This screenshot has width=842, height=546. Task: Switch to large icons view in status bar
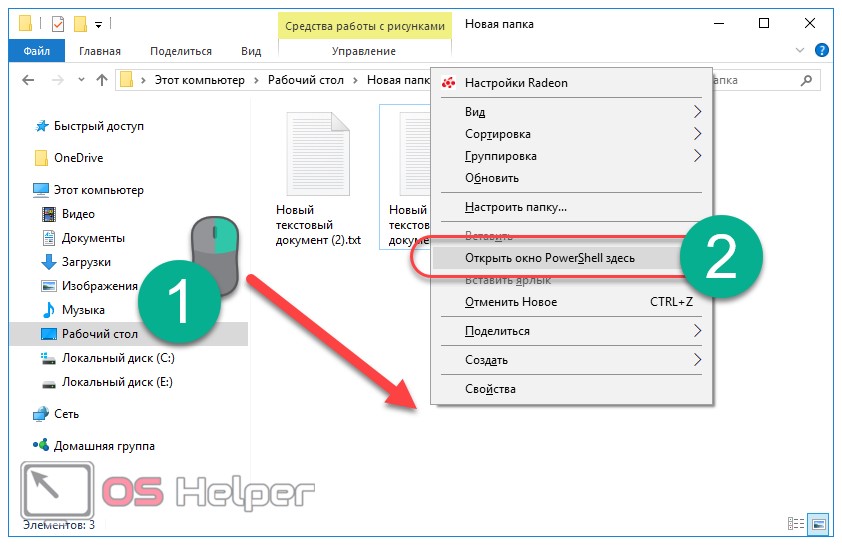[818, 523]
